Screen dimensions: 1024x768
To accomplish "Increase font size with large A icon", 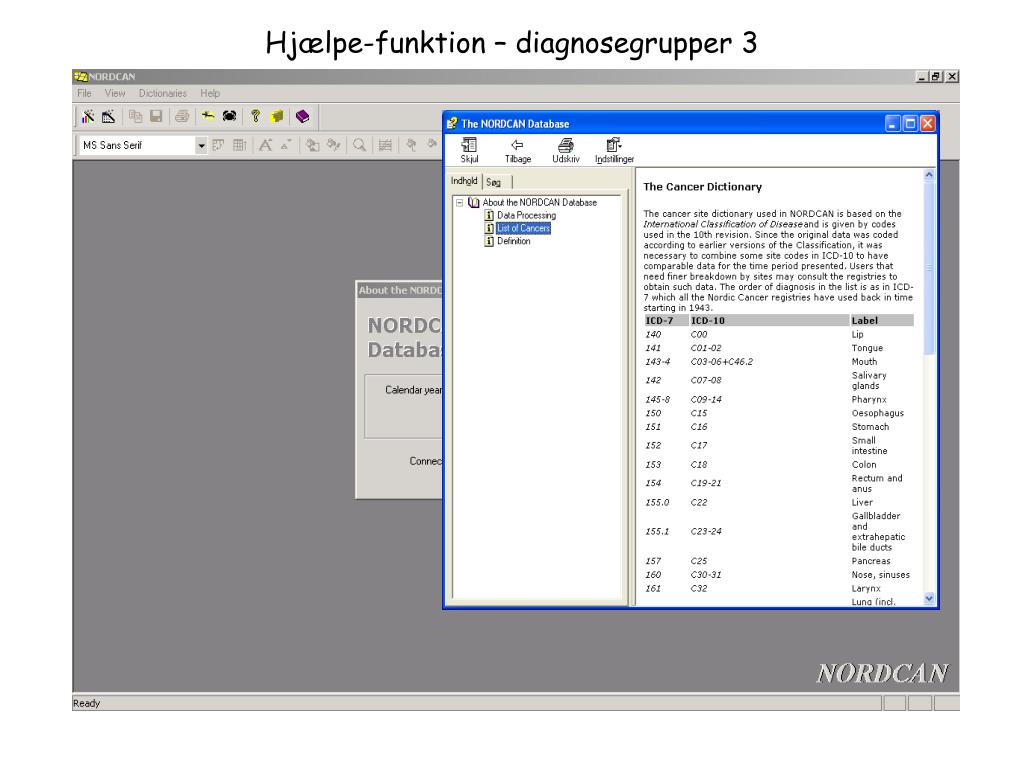I will click(x=265, y=145).
